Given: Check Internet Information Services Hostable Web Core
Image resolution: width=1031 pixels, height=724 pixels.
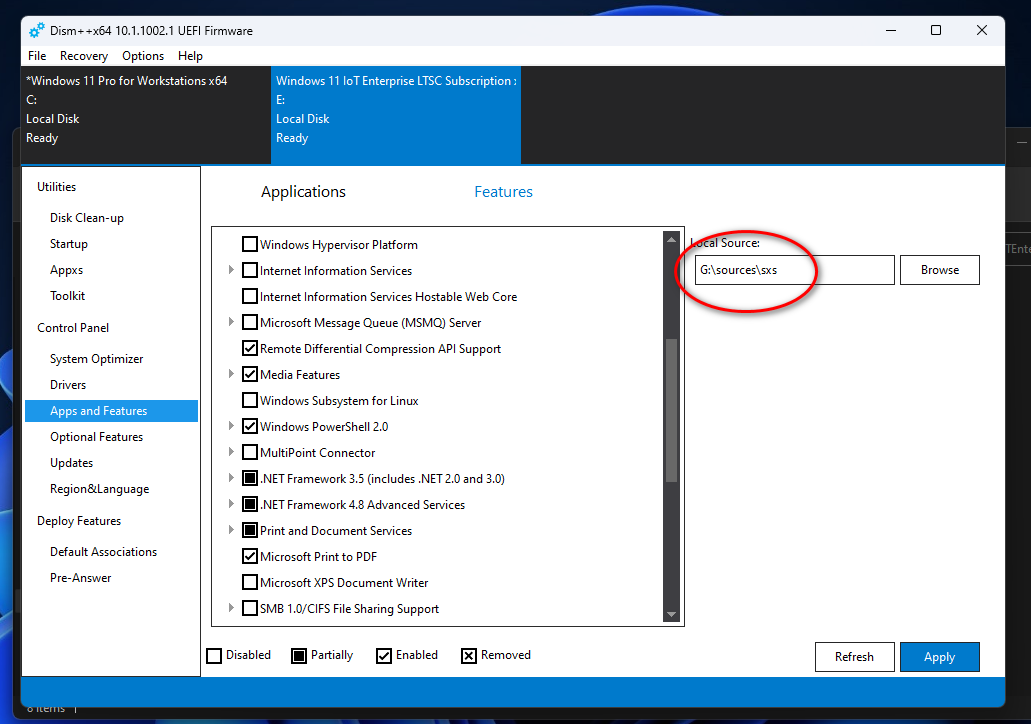Looking at the screenshot, I should pos(250,297).
